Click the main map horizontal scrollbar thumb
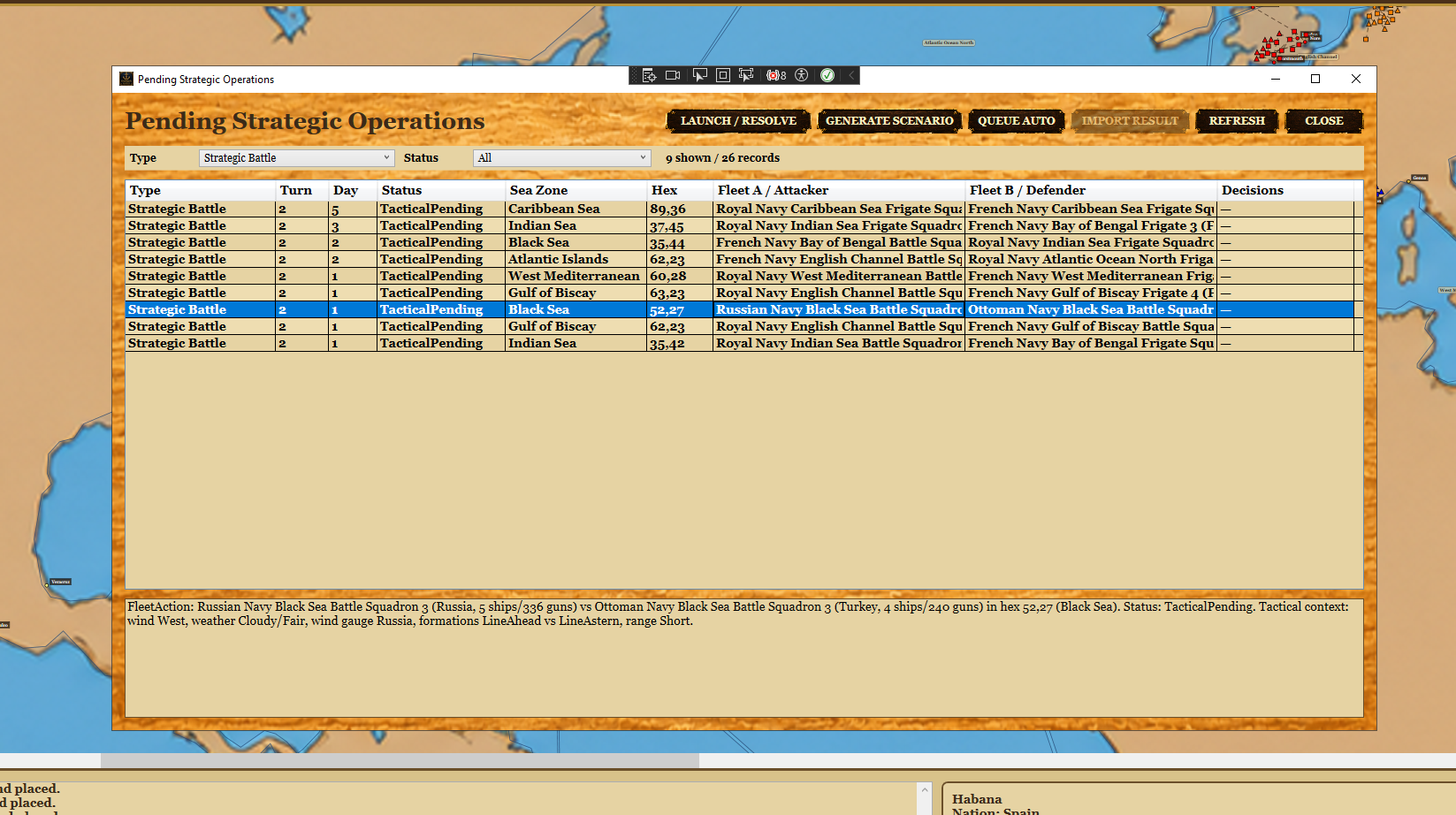 (x=400, y=760)
